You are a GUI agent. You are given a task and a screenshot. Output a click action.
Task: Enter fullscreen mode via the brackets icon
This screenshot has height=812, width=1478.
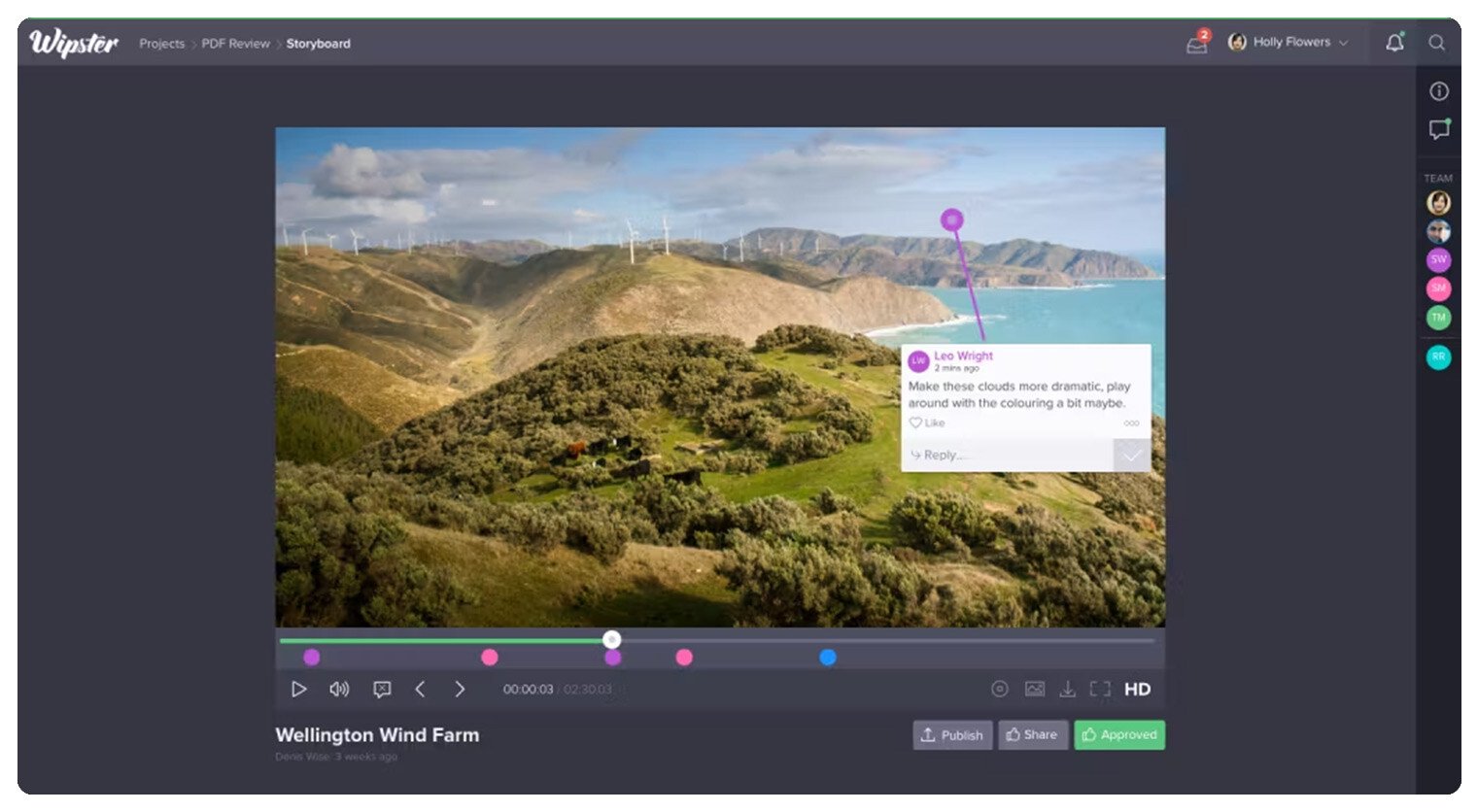[x=1100, y=690]
